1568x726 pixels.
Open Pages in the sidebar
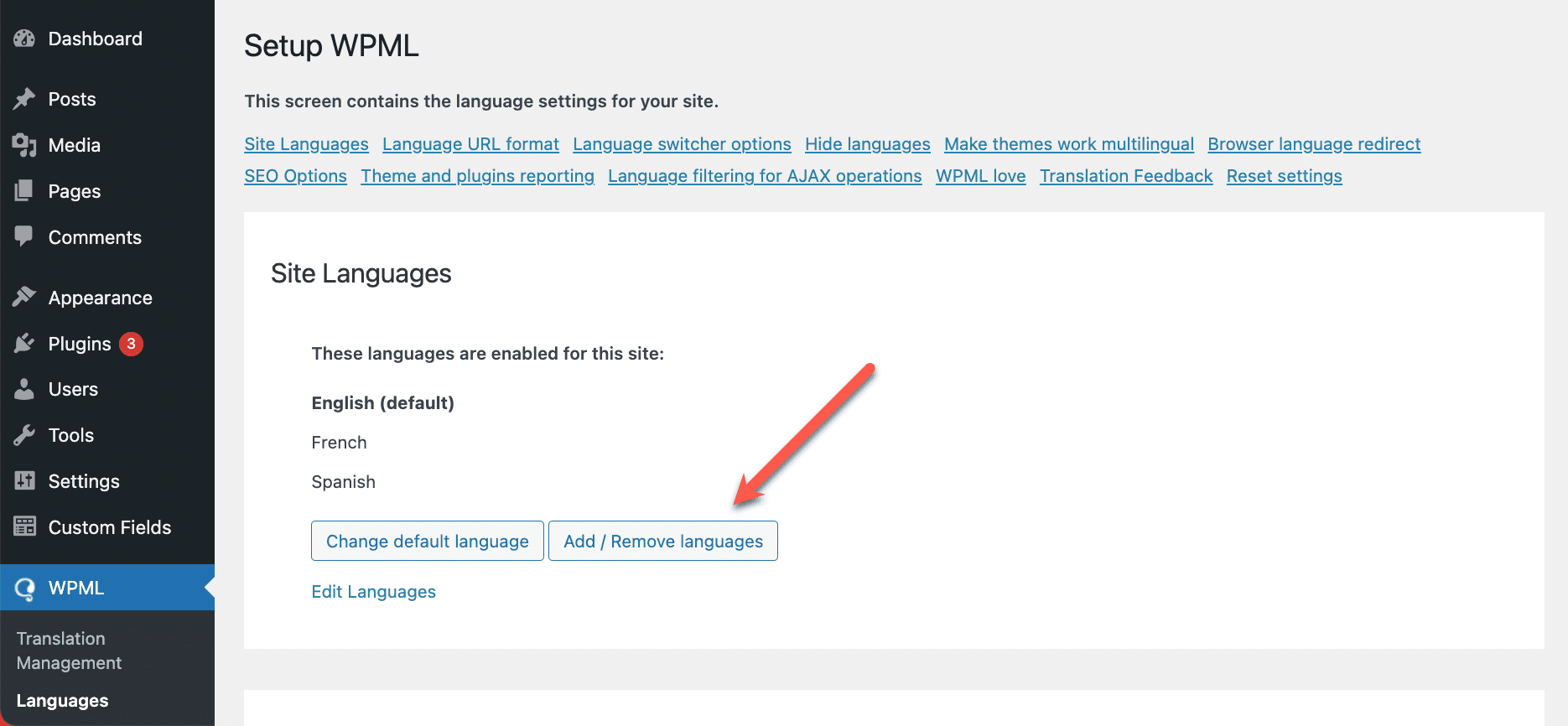click(107, 191)
